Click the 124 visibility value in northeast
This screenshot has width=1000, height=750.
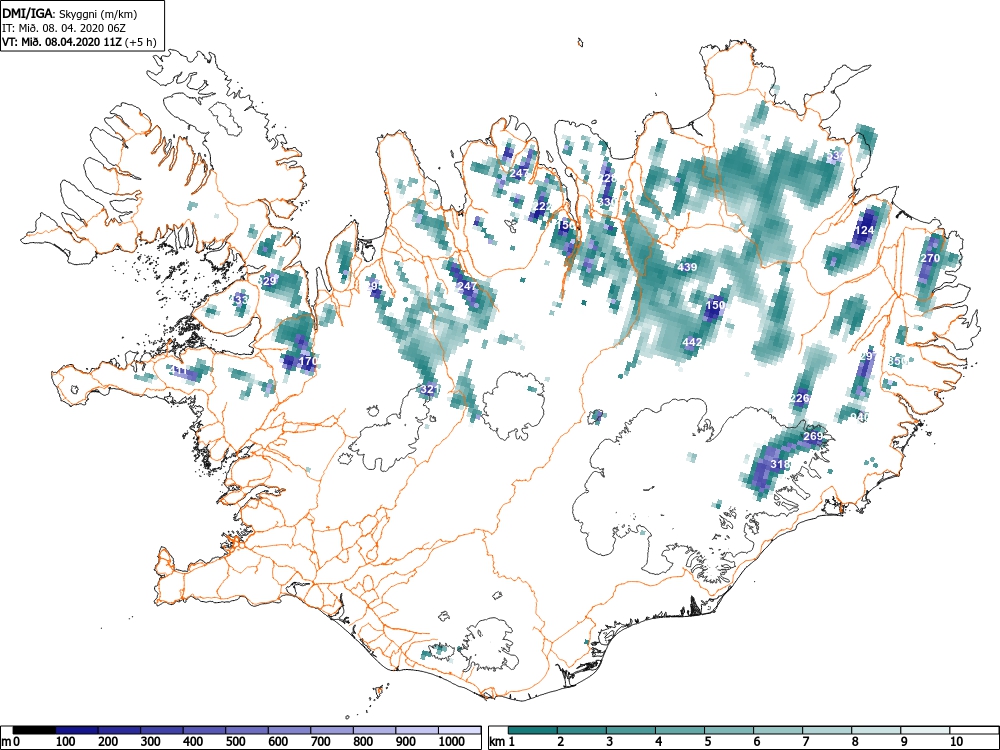(864, 230)
